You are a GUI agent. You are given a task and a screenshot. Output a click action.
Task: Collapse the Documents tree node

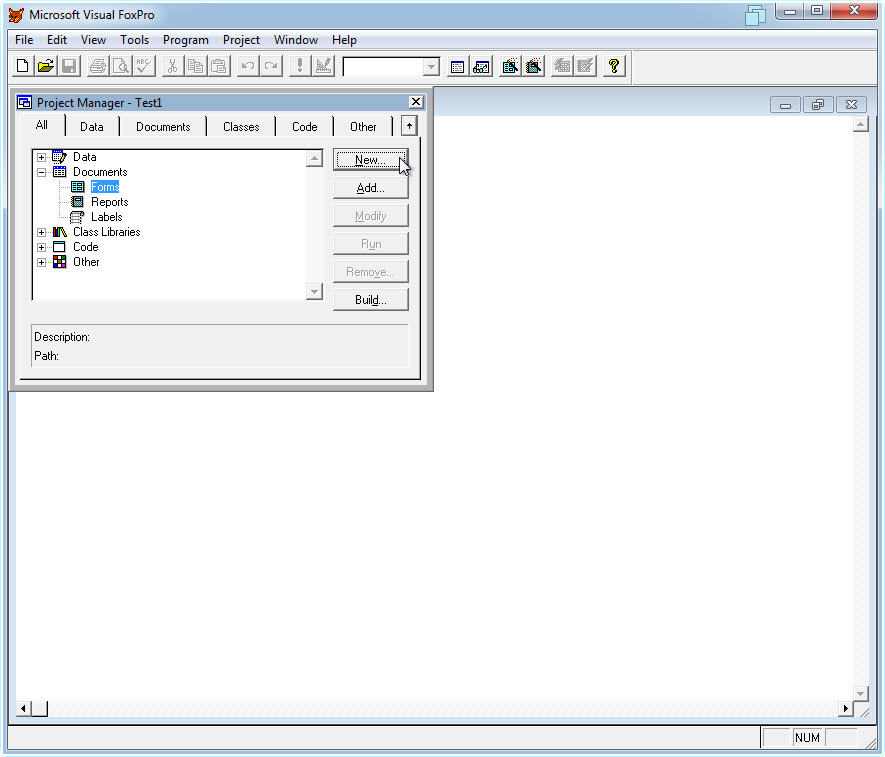(41, 172)
